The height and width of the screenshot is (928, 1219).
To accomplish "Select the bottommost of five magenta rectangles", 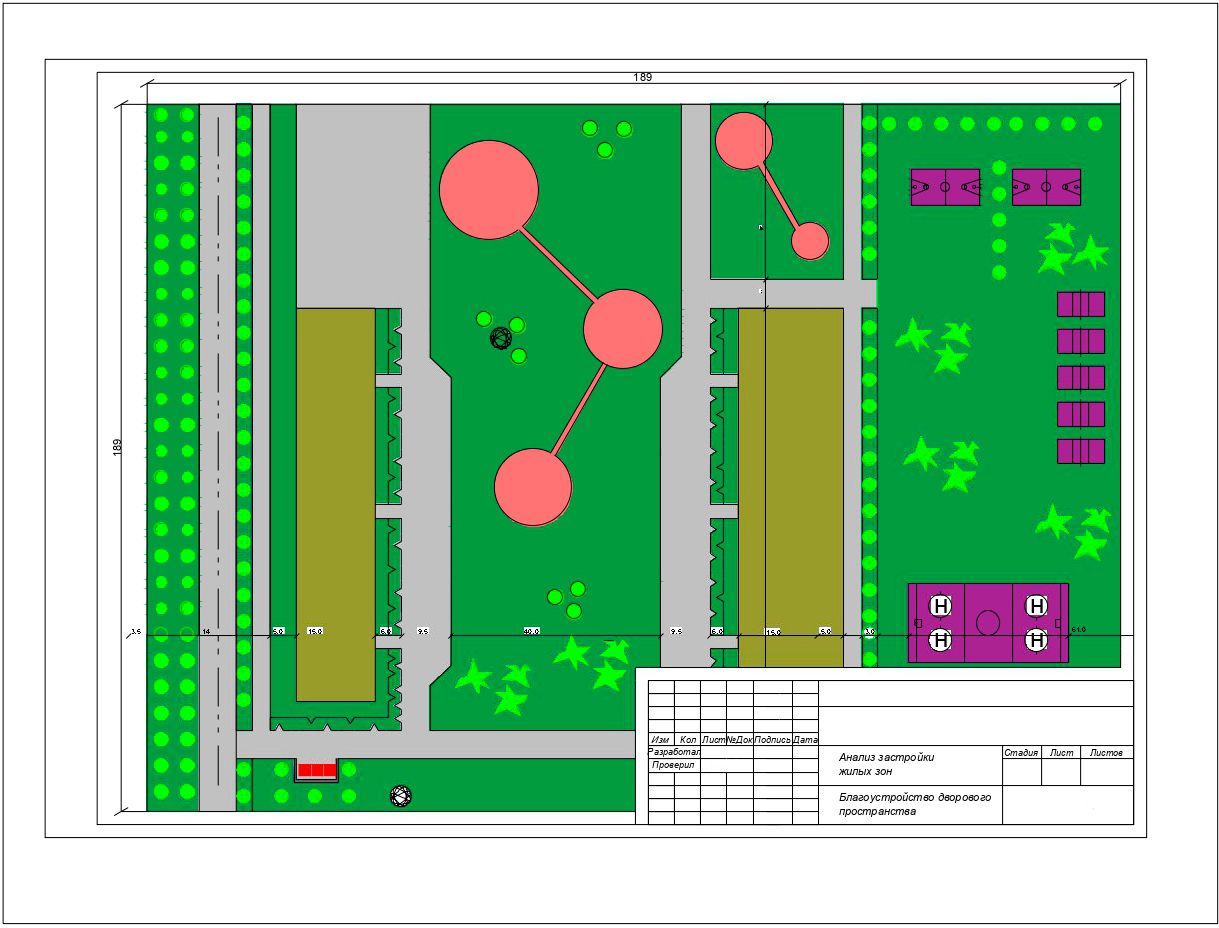I will pyautogui.click(x=1081, y=451).
